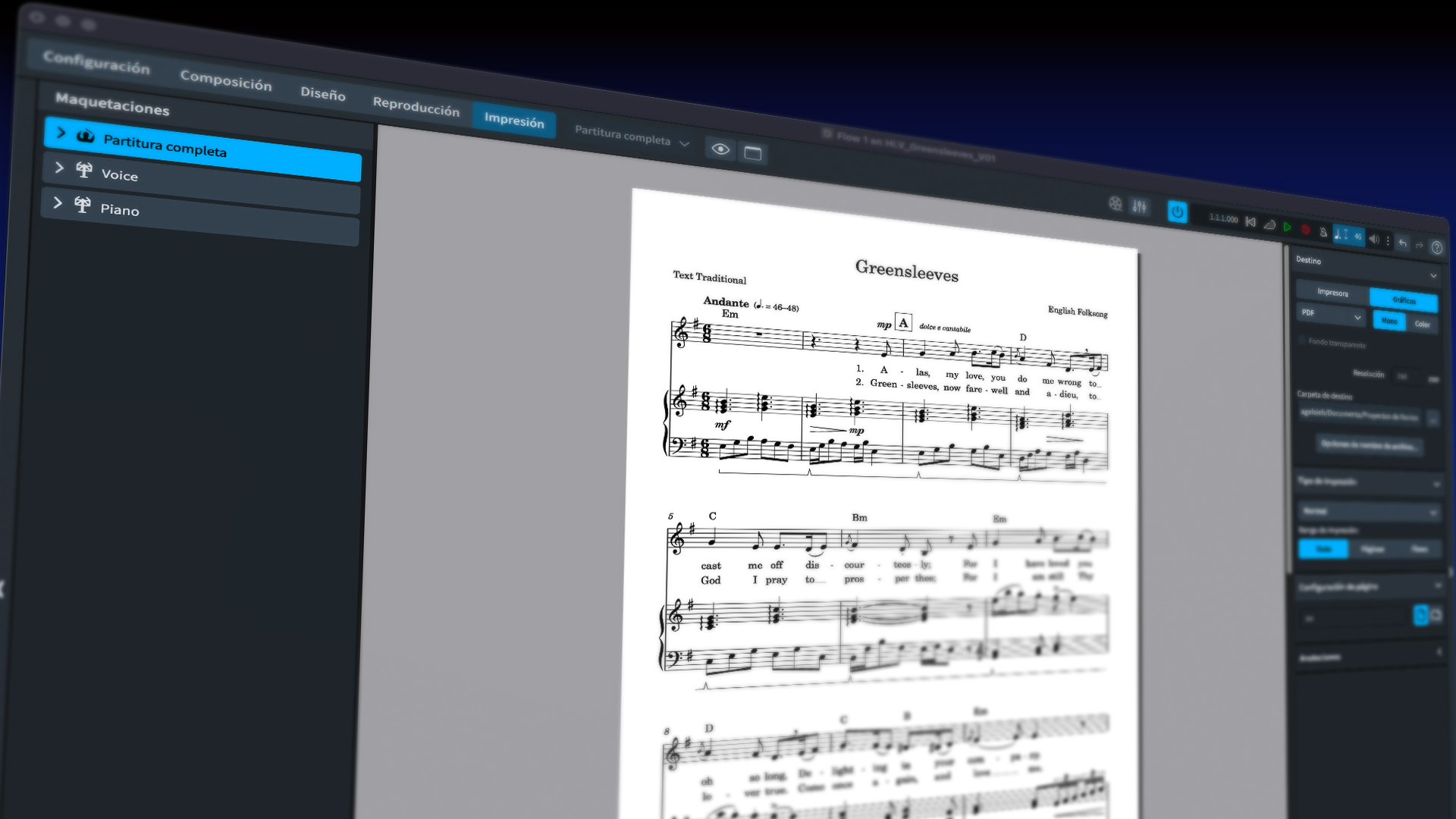The width and height of the screenshot is (1456, 819).
Task: Expand the collapsed bottom right panel section
Action: coord(1439,652)
